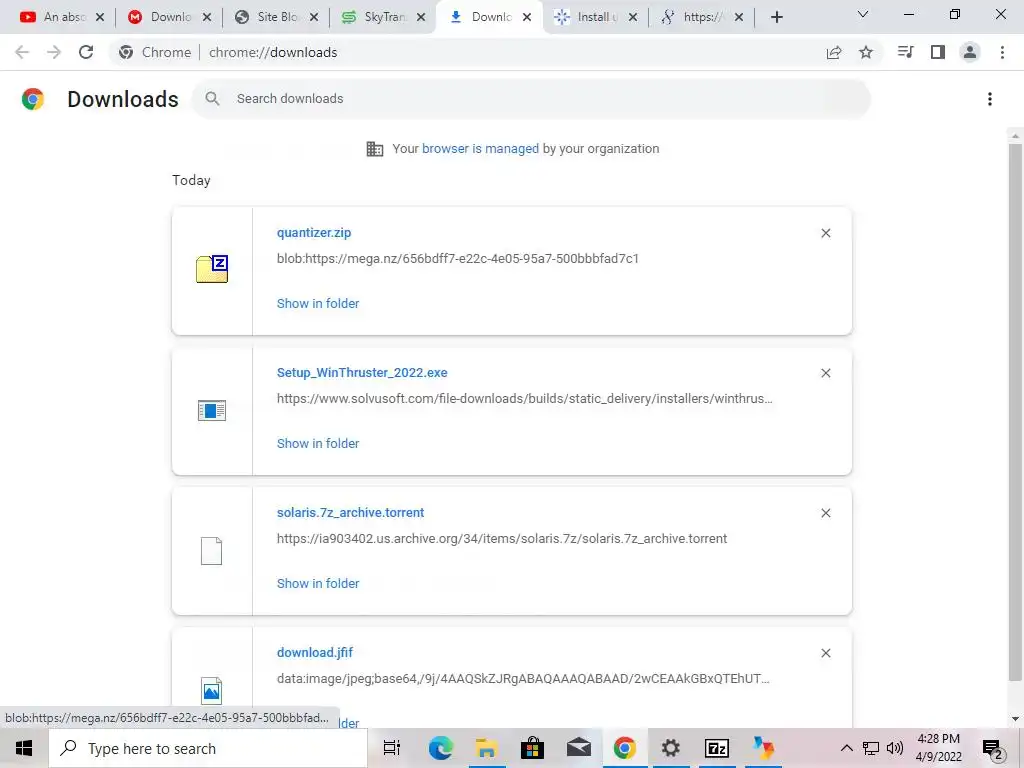Expand the tab search chevron
The height and width of the screenshot is (768, 1024).
[x=863, y=14]
